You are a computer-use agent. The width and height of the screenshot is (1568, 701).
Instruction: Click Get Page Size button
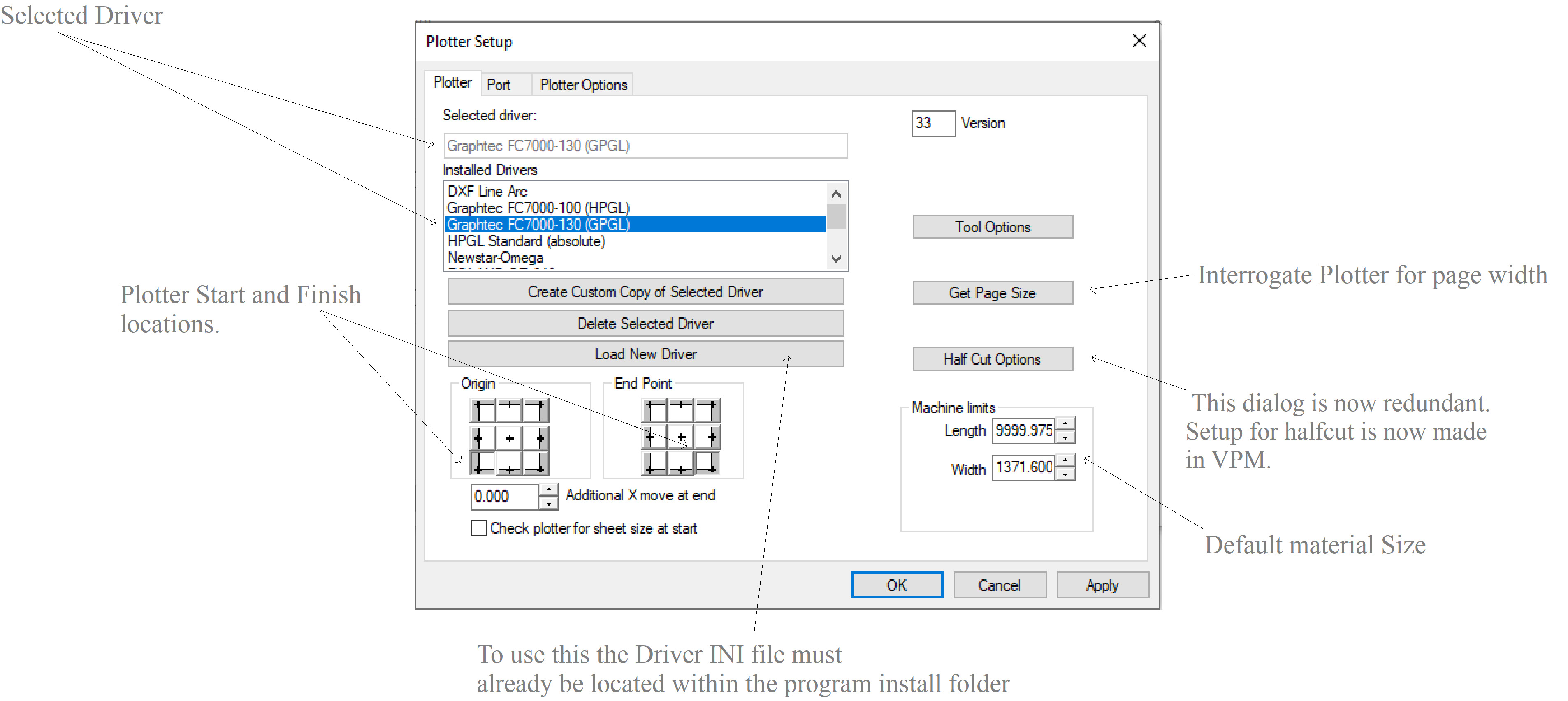pyautogui.click(x=993, y=293)
